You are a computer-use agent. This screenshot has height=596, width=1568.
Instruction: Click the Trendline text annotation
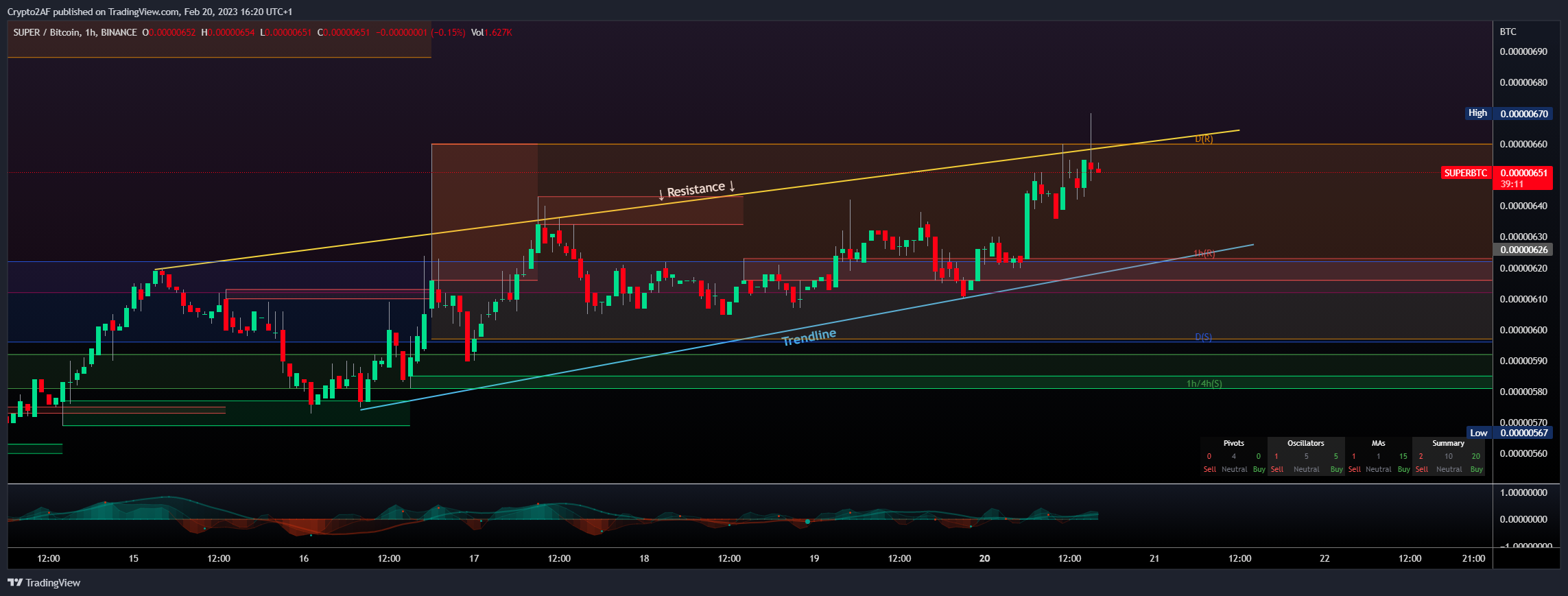point(809,337)
